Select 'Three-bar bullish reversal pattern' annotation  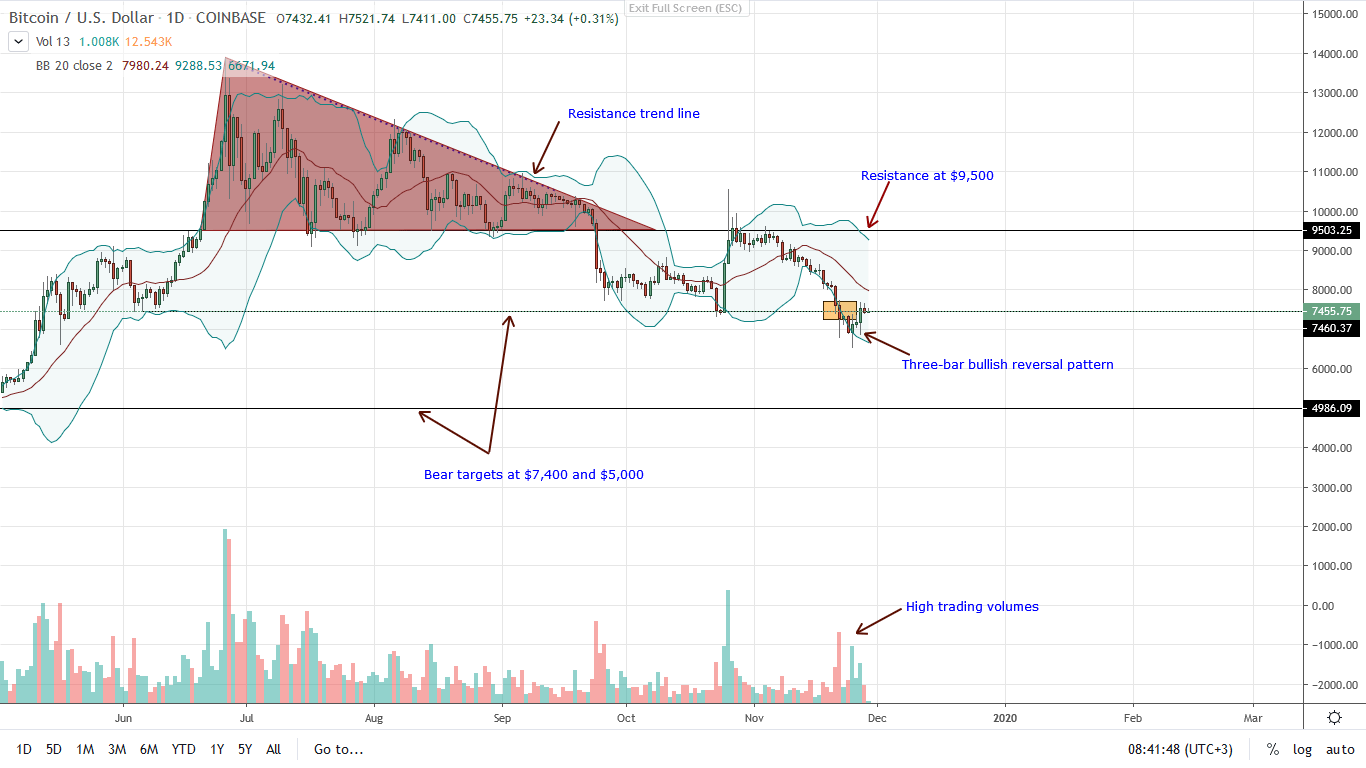pos(1007,365)
